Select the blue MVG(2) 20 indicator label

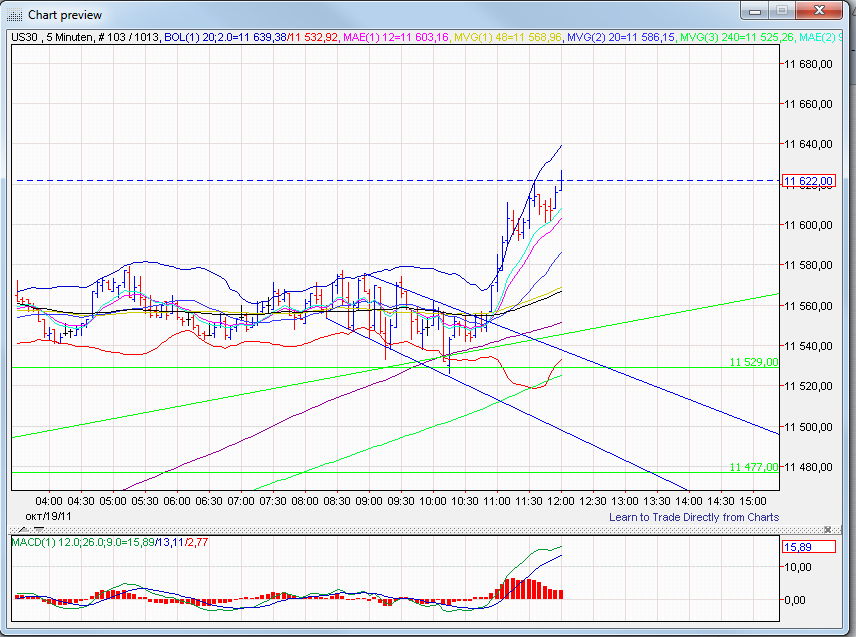(619, 38)
